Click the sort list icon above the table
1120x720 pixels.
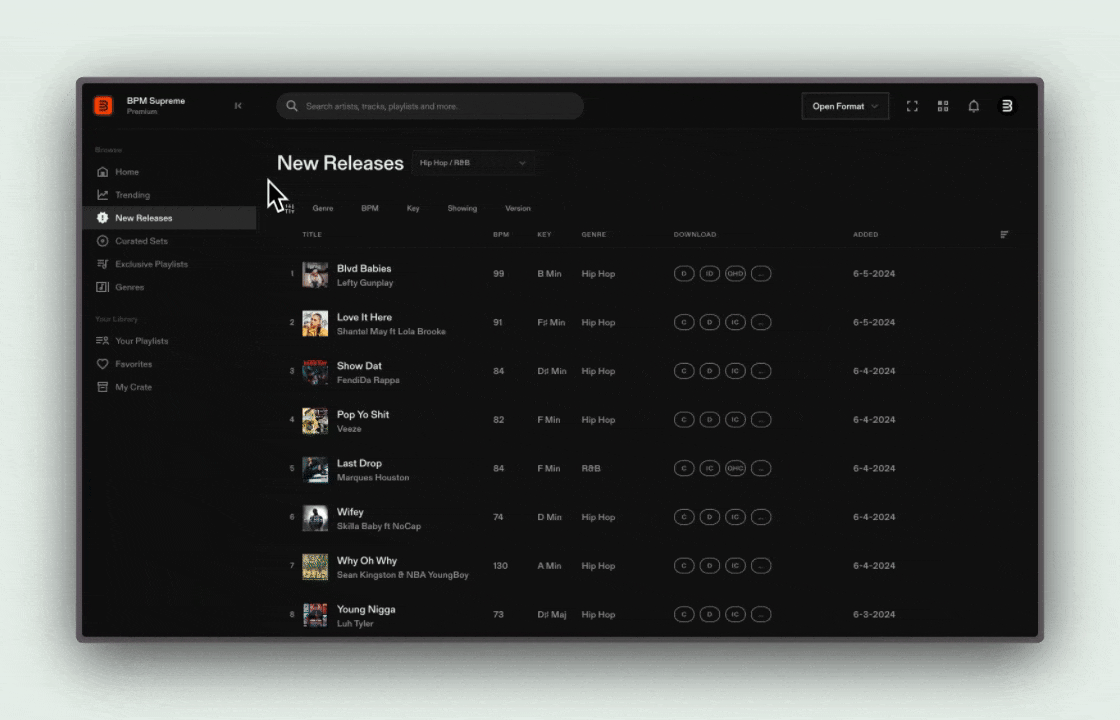pyautogui.click(x=1004, y=234)
